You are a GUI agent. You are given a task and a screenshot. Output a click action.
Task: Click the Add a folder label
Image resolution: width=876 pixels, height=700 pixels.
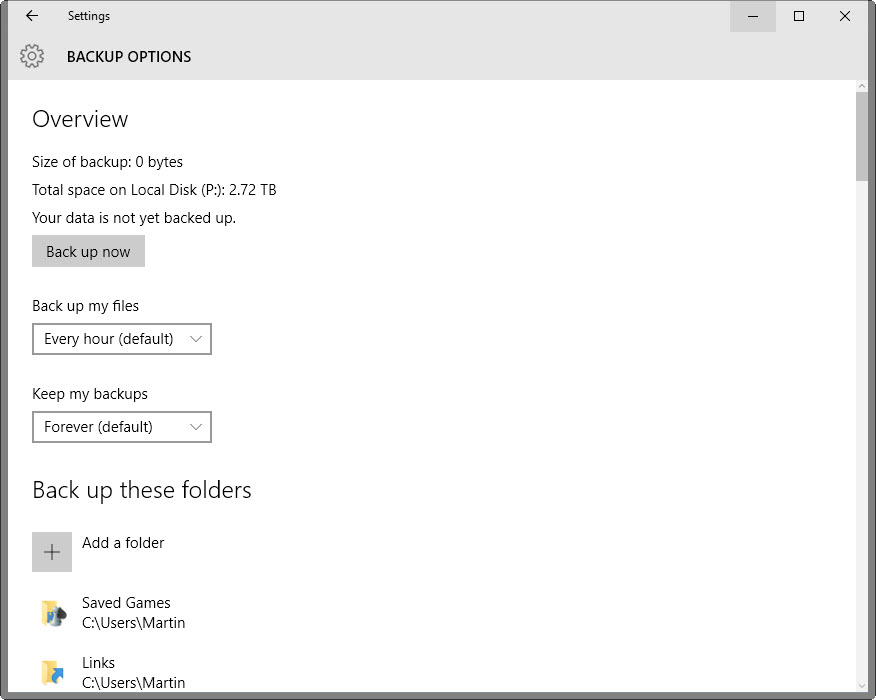click(123, 543)
